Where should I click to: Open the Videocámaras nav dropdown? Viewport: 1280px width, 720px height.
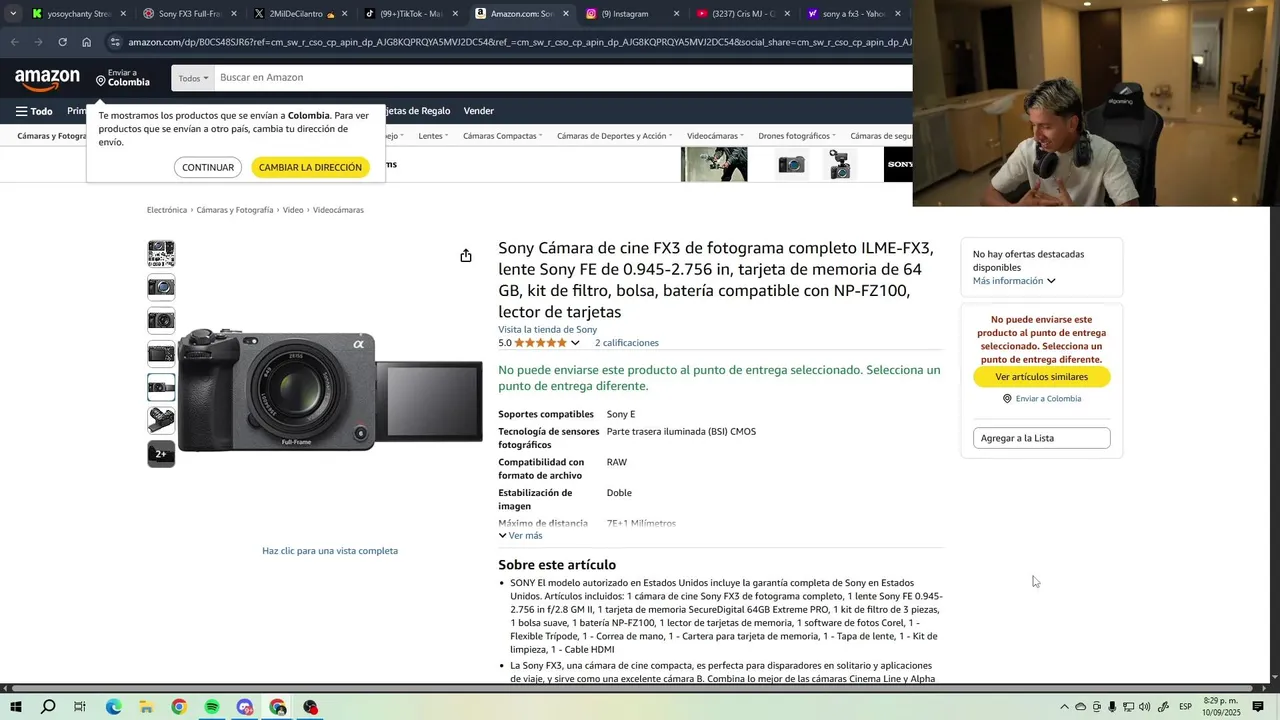pyautogui.click(x=715, y=136)
